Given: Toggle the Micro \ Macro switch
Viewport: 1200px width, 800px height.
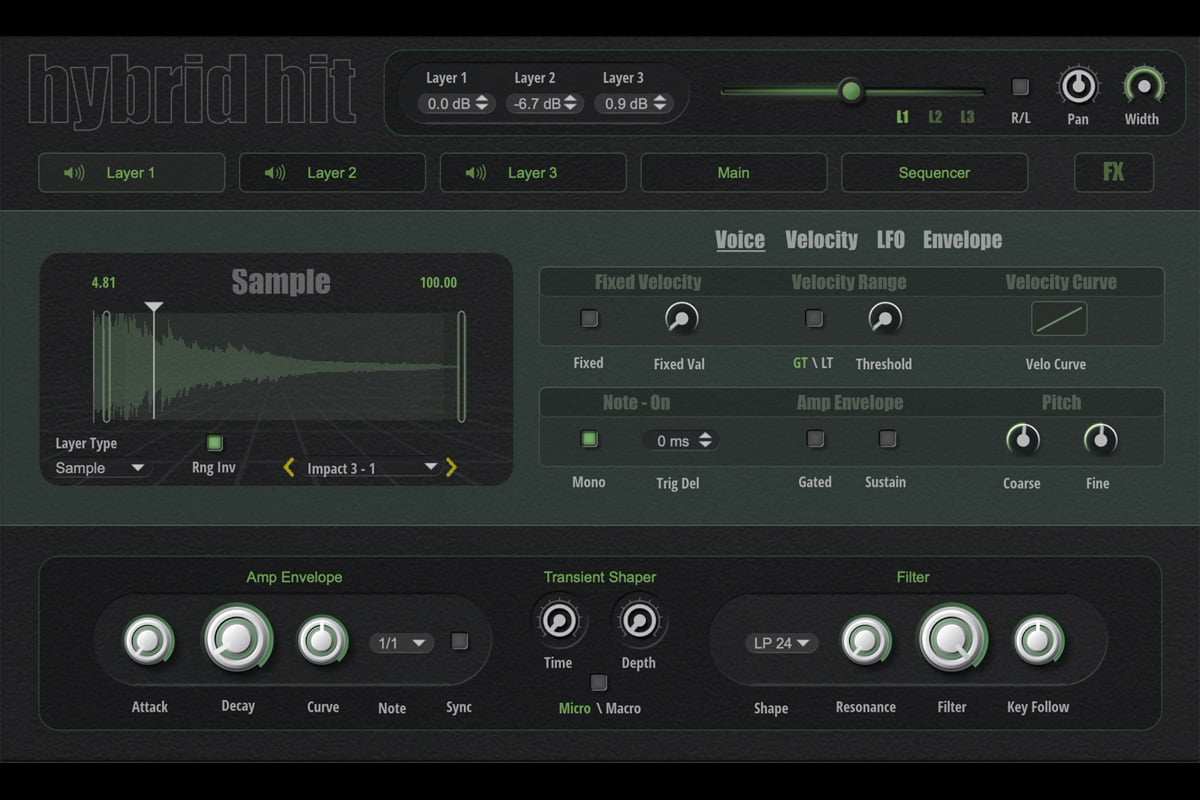Looking at the screenshot, I should 599,683.
